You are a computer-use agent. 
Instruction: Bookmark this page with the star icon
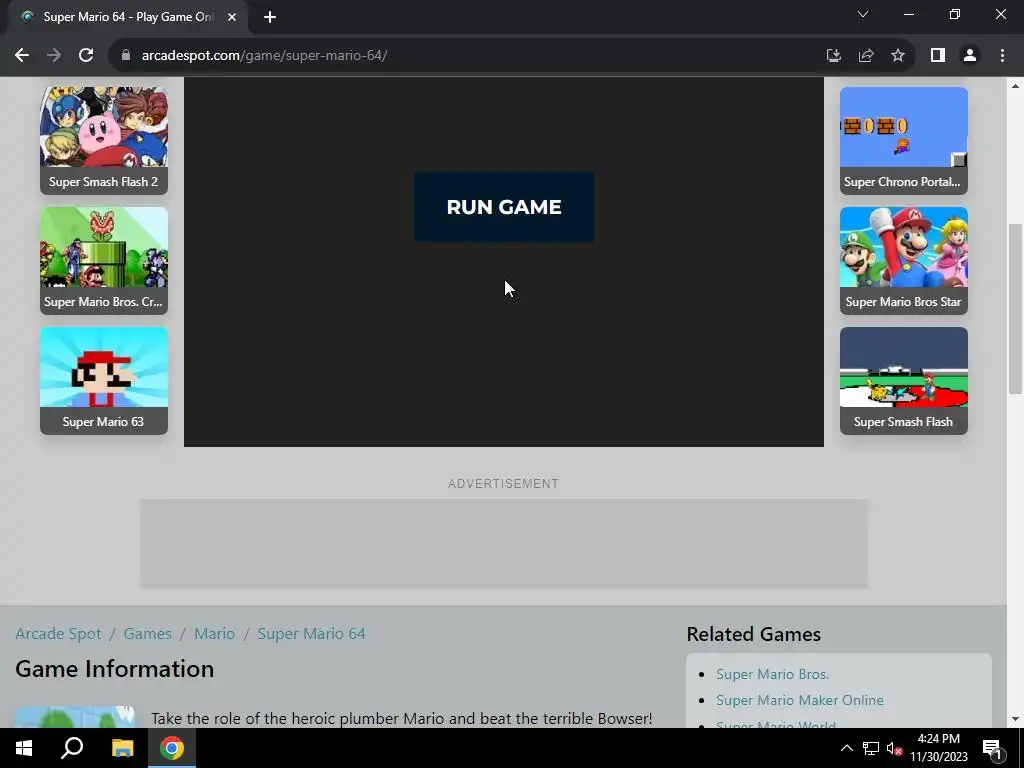[898, 56]
